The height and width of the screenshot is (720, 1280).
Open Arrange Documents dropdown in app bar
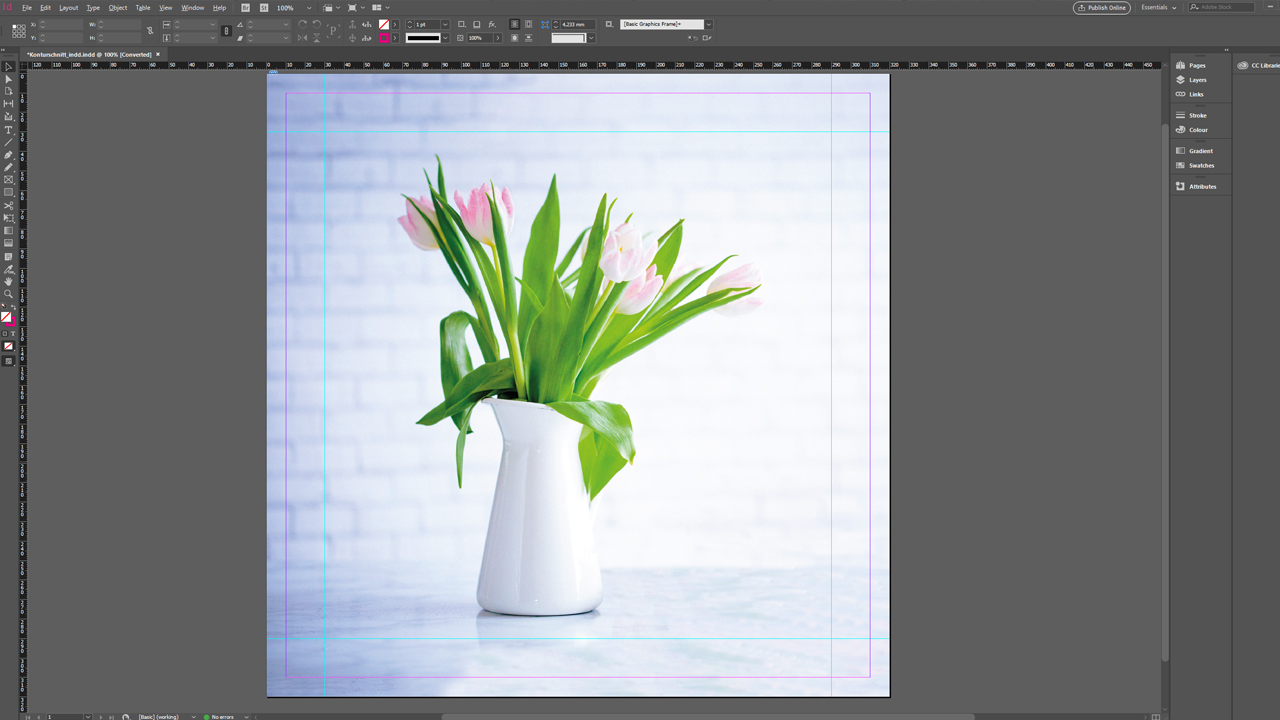[x=381, y=7]
